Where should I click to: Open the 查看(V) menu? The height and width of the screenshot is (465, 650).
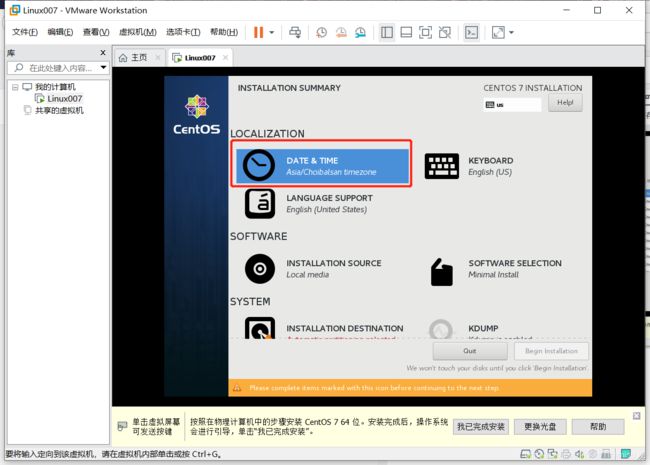pos(96,32)
